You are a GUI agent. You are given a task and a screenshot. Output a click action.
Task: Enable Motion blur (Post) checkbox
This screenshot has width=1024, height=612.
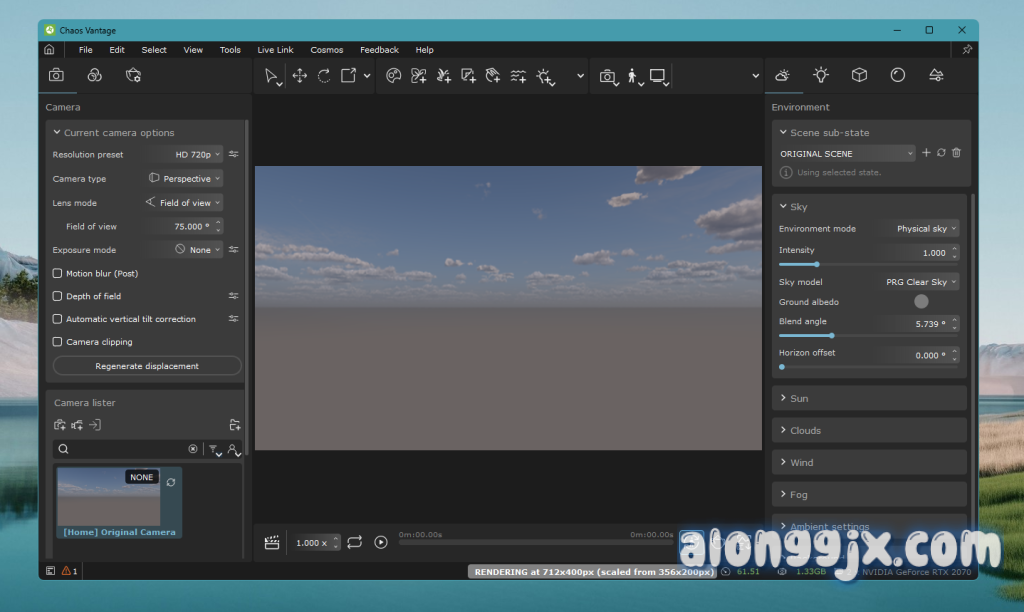click(58, 273)
